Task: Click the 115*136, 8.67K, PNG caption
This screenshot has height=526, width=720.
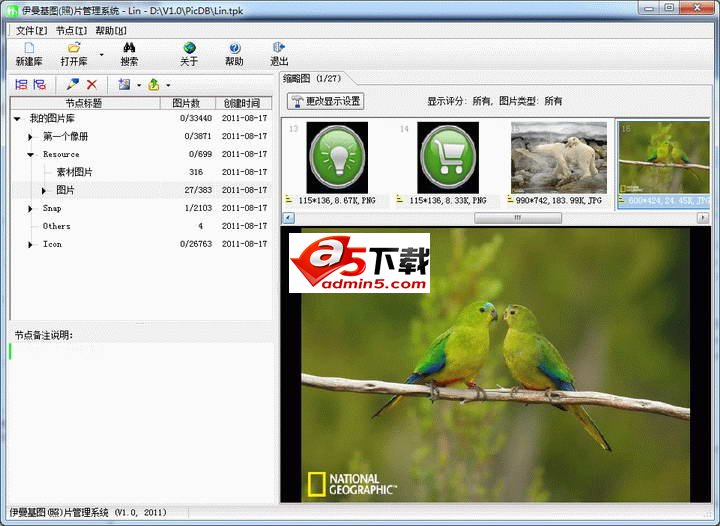Action: [x=337, y=200]
